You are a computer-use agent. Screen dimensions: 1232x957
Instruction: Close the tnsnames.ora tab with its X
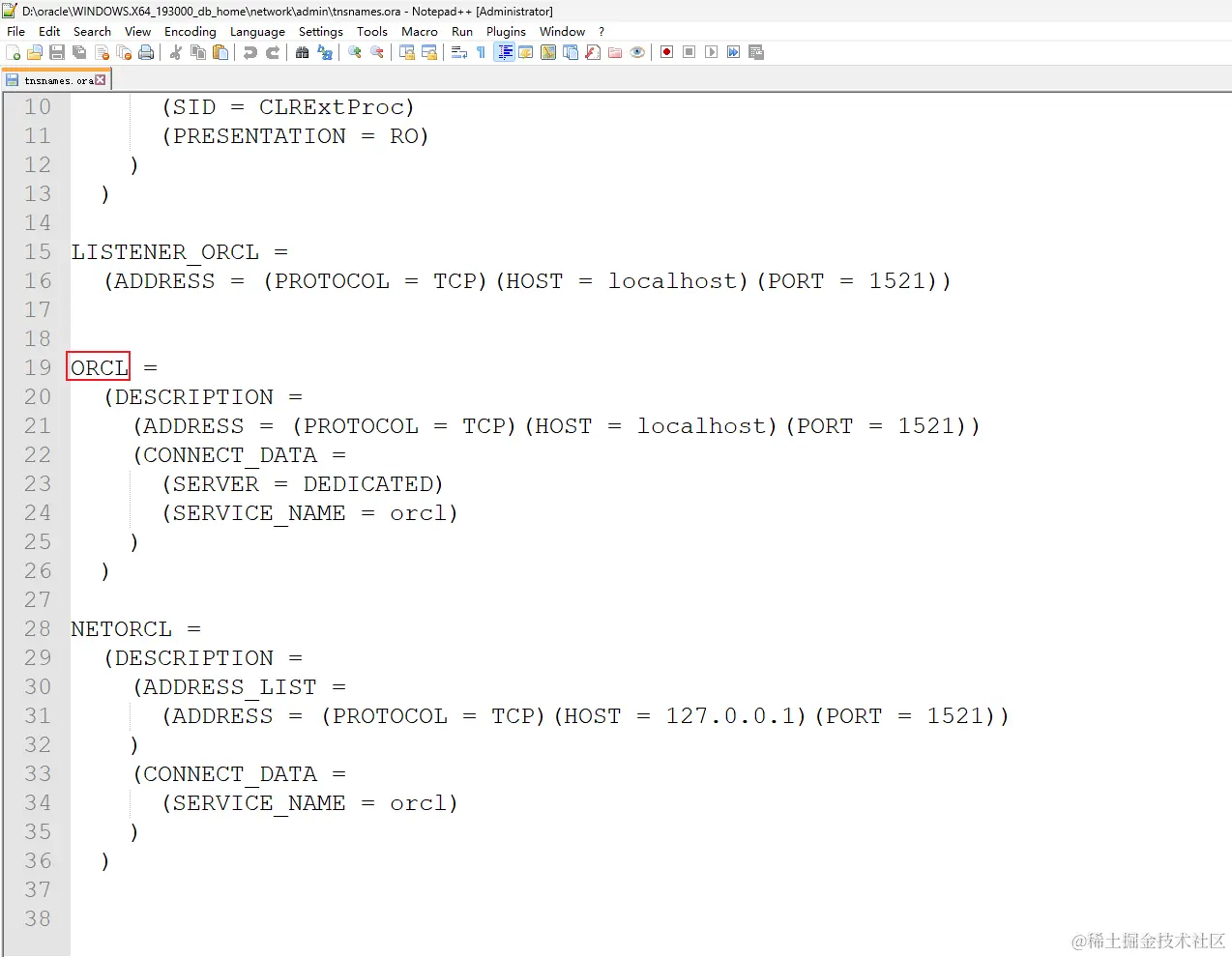(x=101, y=80)
